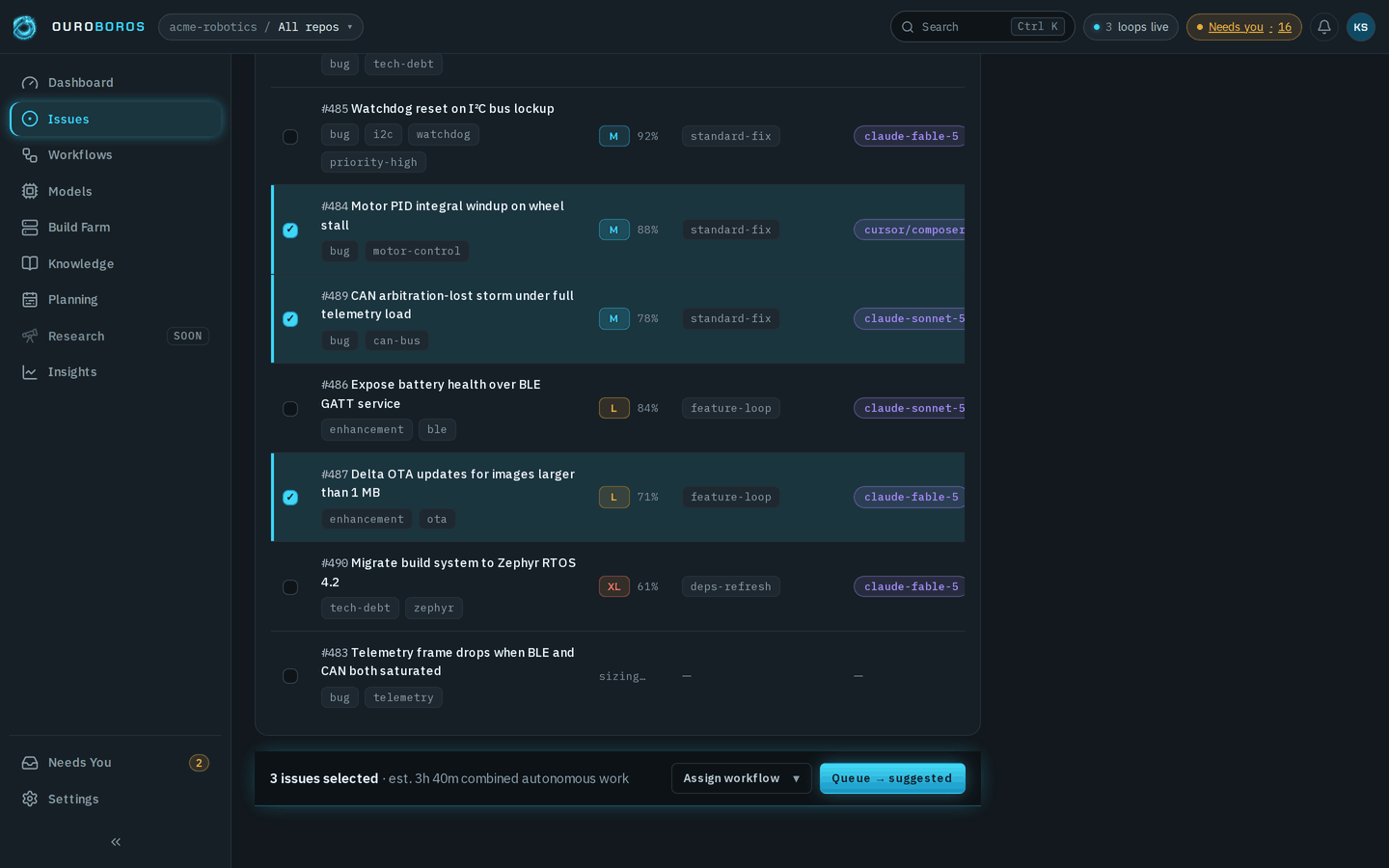Screen dimensions: 1389x868
Task: Open the acme-robotics All repos selector
Action: 260,27
